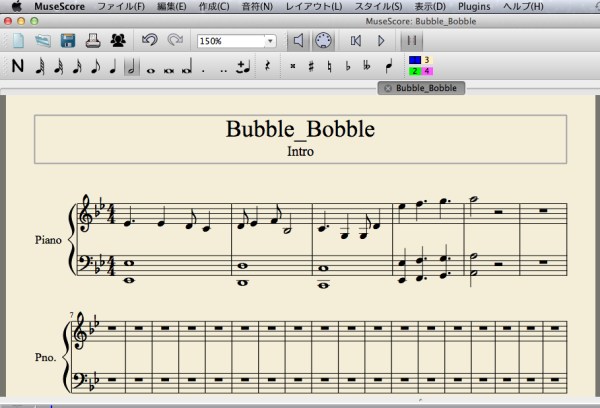Apply a natural accidental
Image resolution: width=600 pixels, height=408 pixels.
tap(329, 67)
